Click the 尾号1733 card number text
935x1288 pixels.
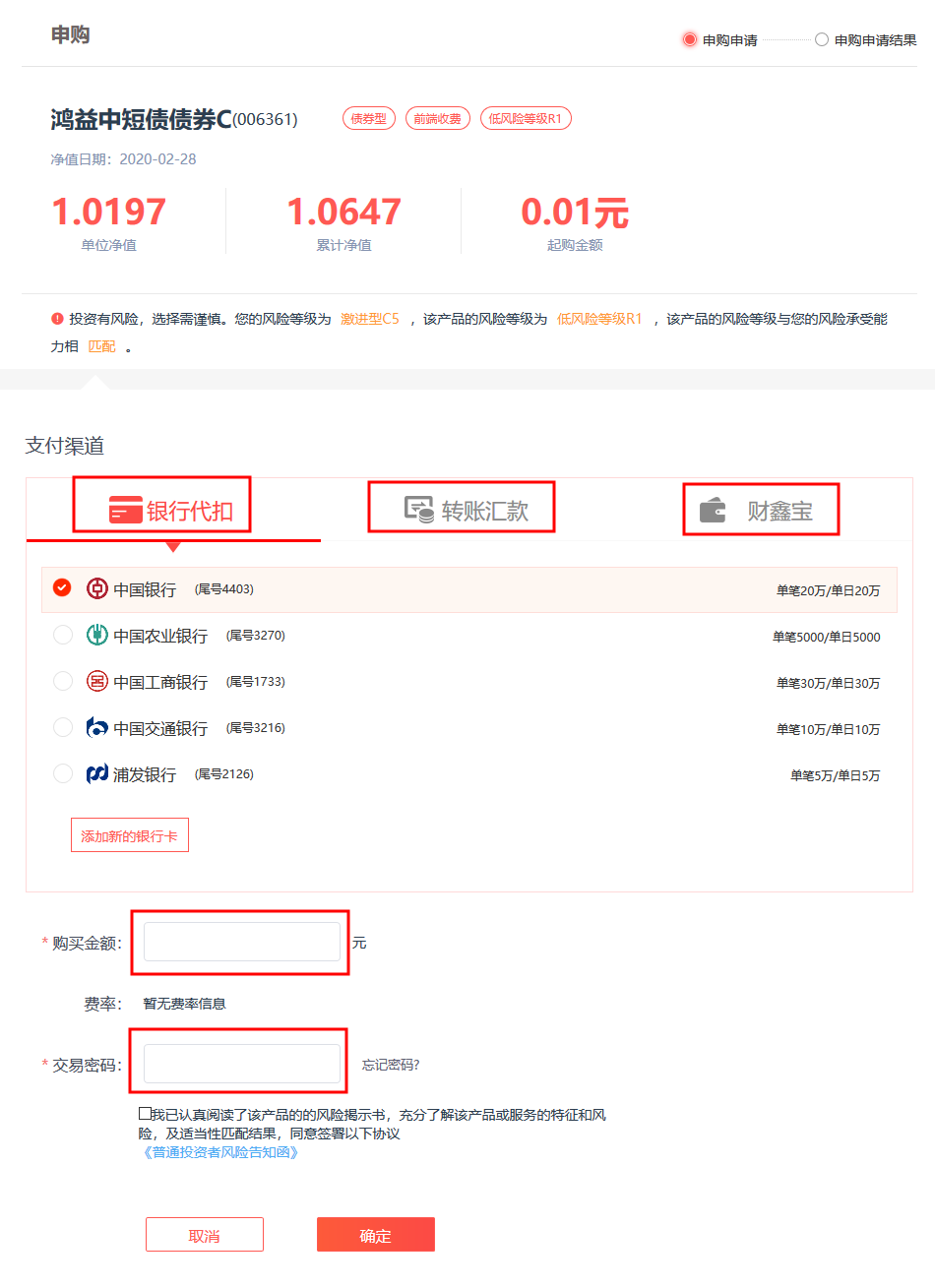coord(256,682)
